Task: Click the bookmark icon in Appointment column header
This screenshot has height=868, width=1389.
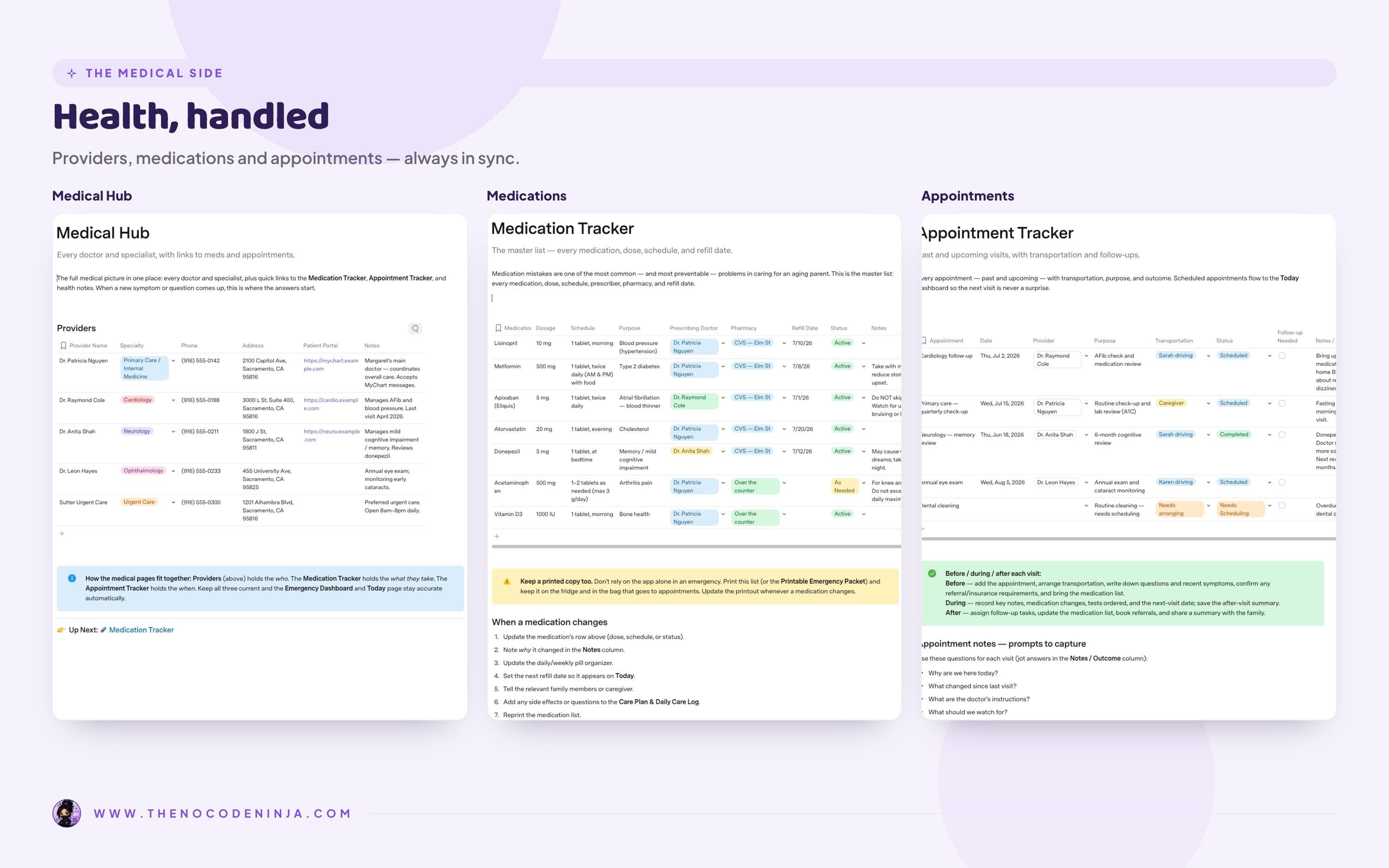Action: click(x=924, y=341)
